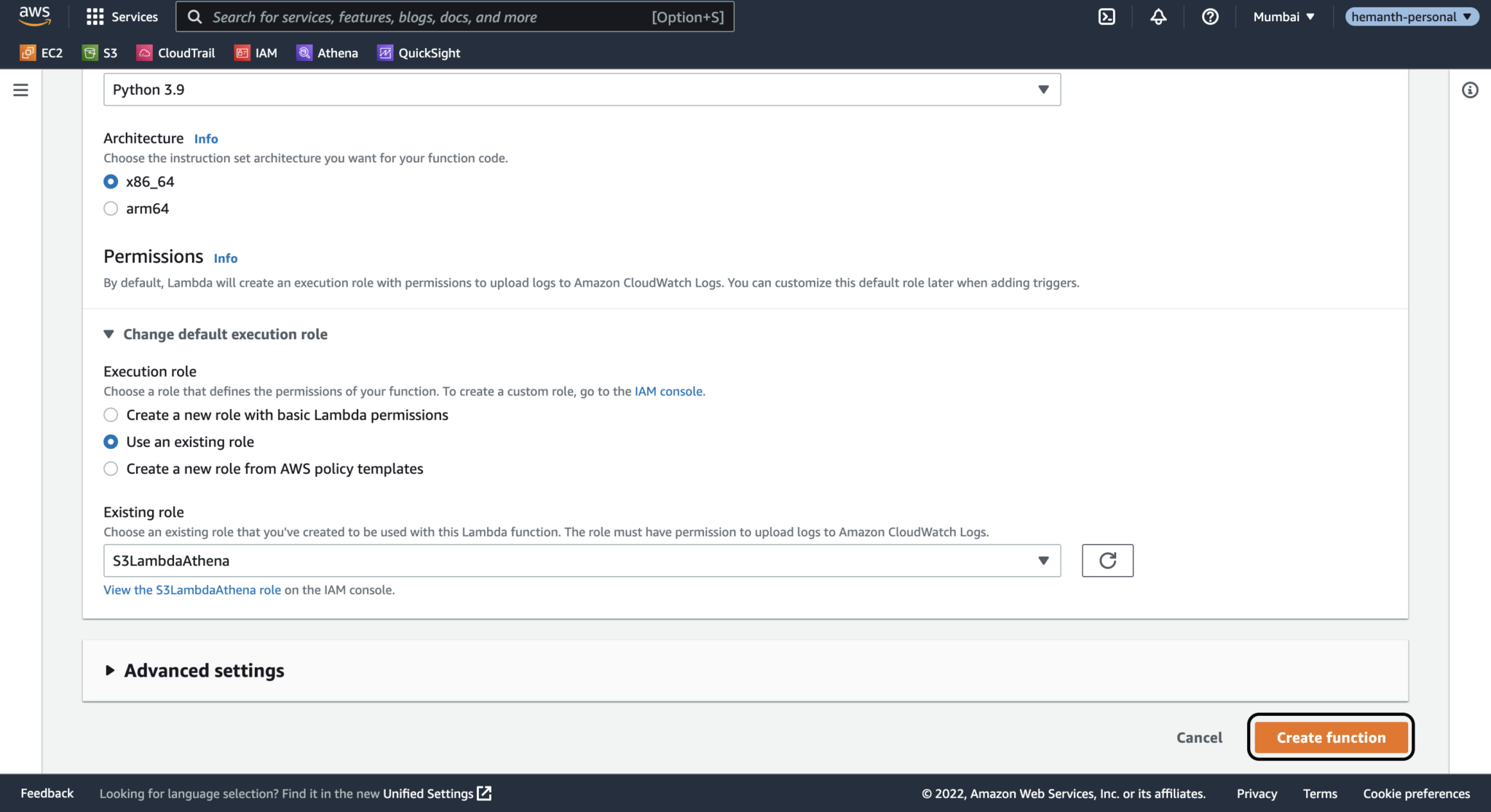
Task: Open the notifications bell
Action: tap(1158, 16)
